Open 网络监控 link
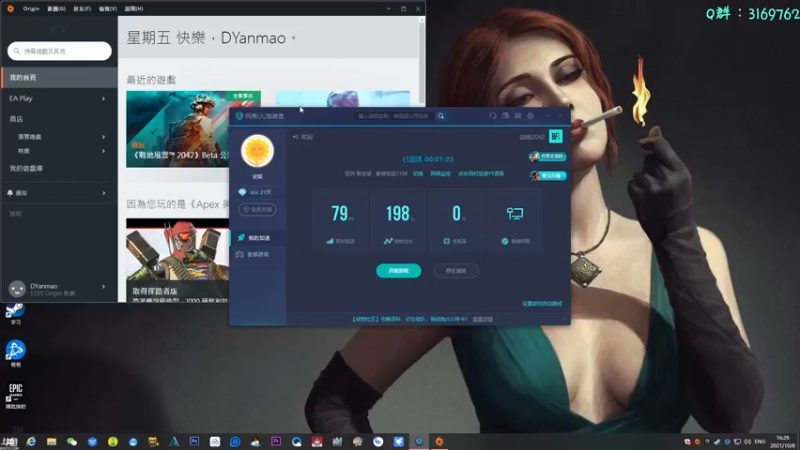The width and height of the screenshot is (800, 450). pyautogui.click(x=440, y=173)
